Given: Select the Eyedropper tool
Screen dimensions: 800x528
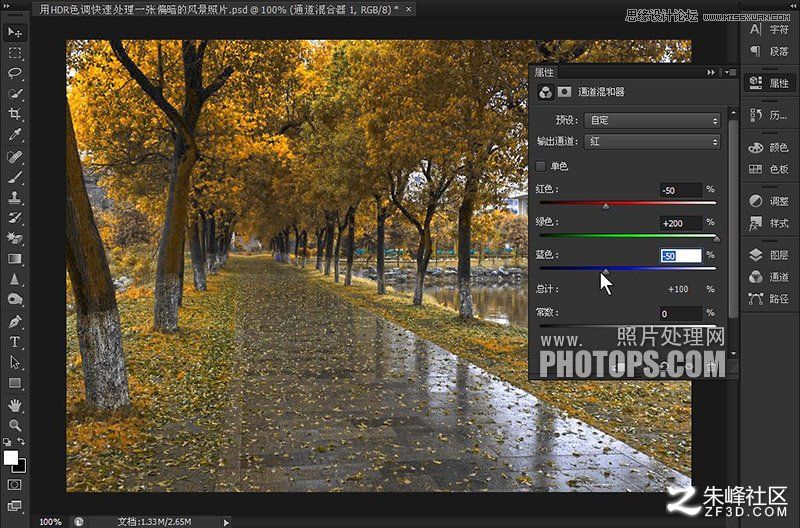Looking at the screenshot, I should click(15, 135).
